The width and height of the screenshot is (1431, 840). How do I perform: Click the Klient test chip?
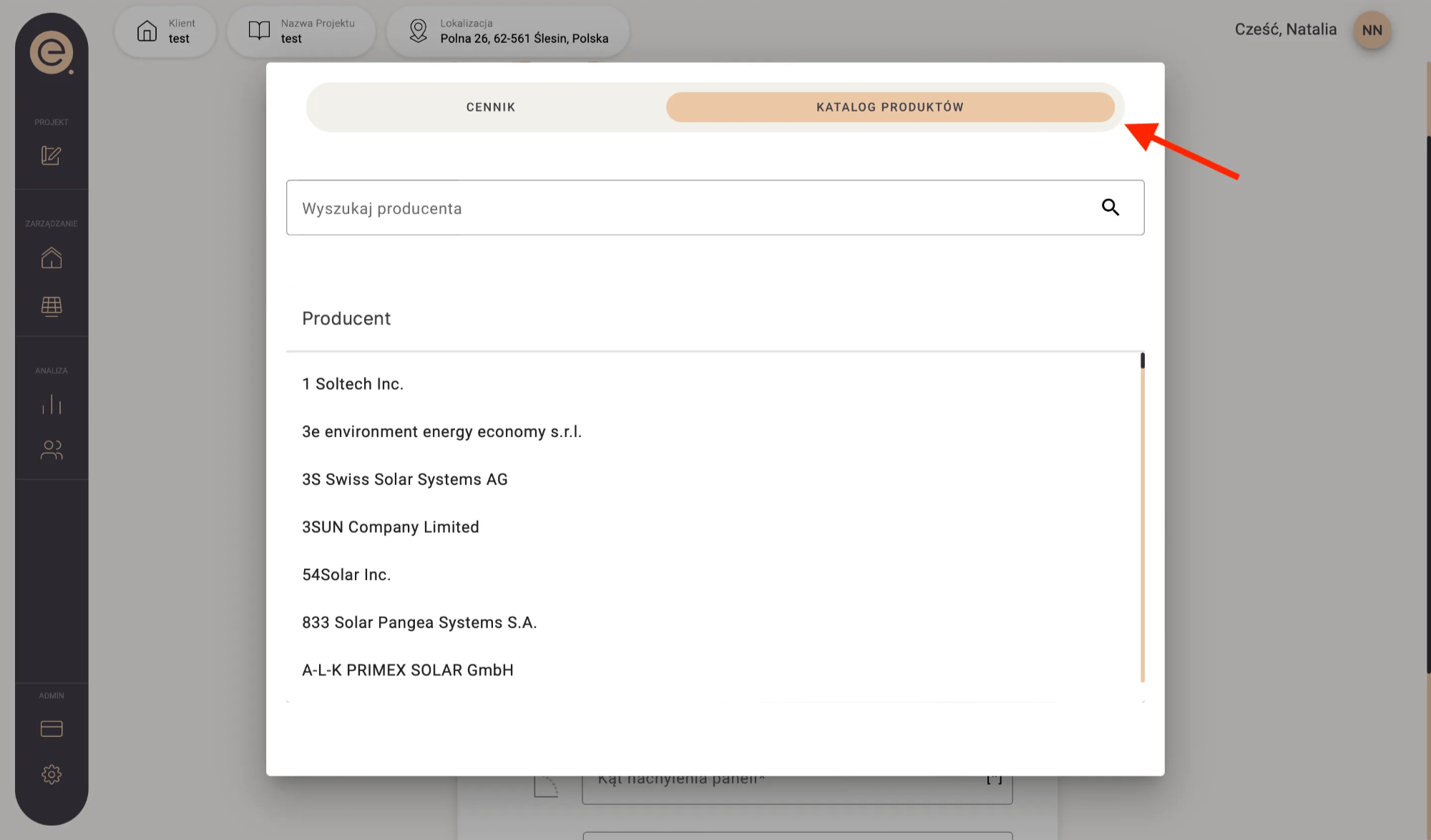click(165, 31)
